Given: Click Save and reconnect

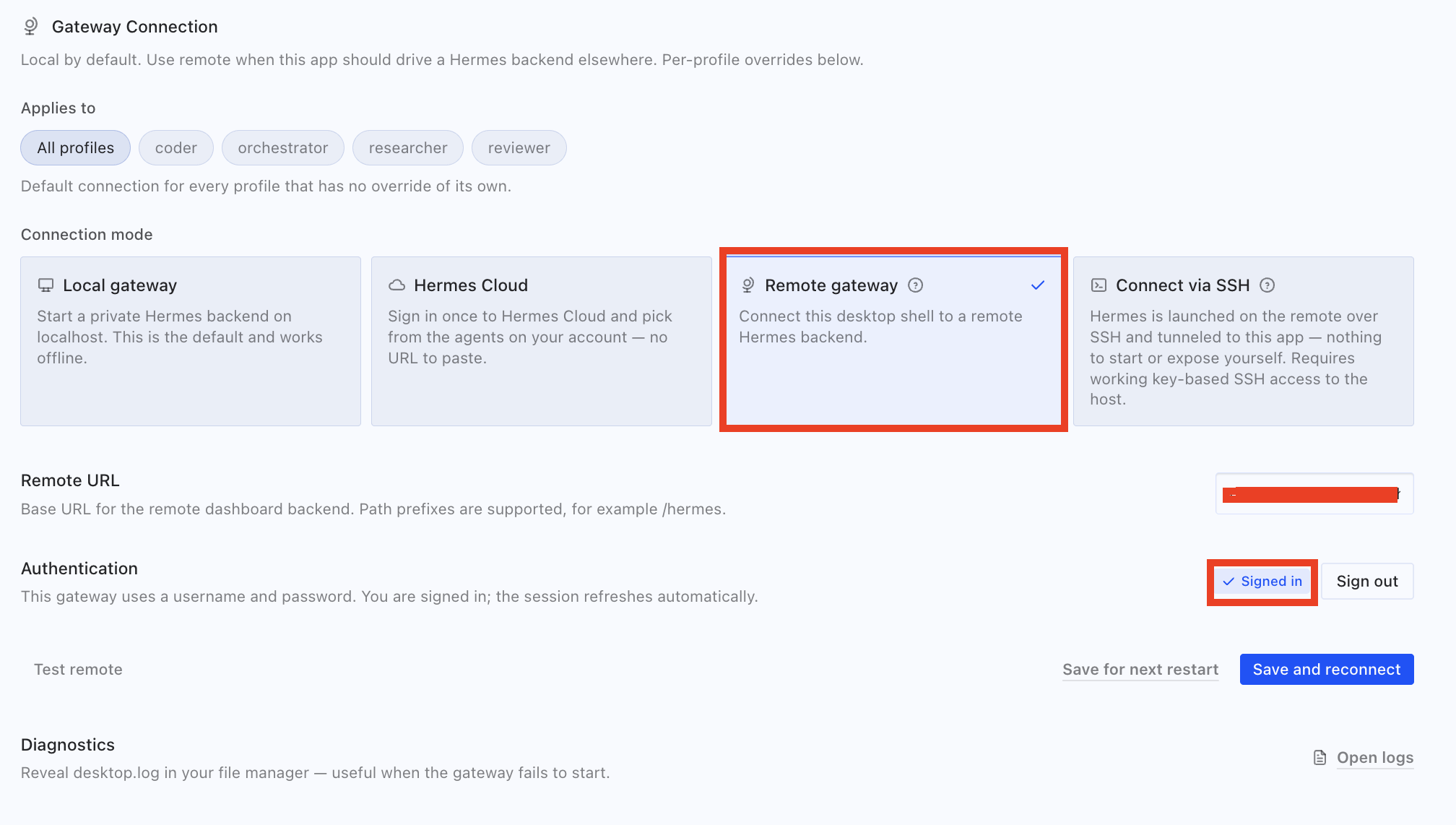Looking at the screenshot, I should (x=1327, y=670).
